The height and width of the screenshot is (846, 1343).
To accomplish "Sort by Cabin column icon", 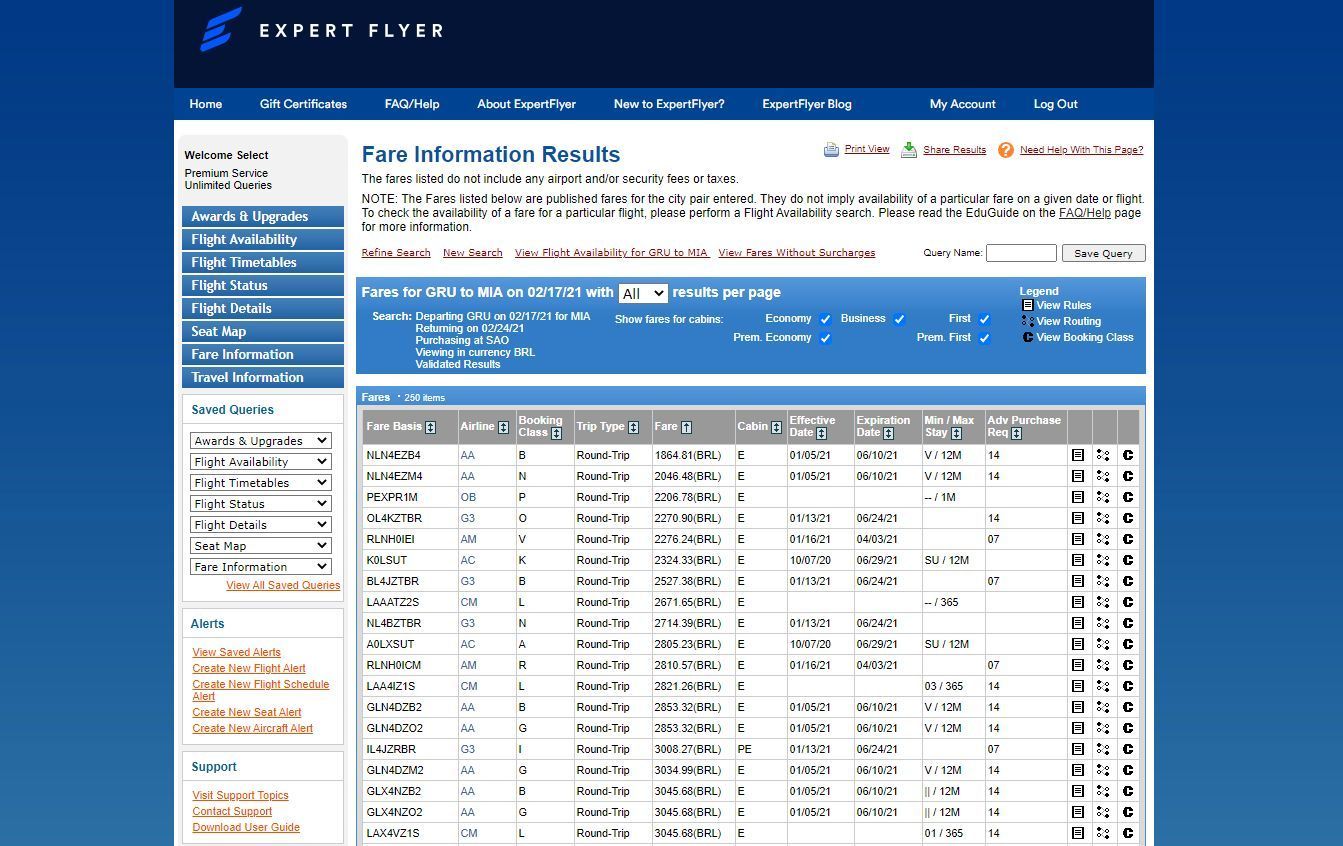I will point(776,427).
